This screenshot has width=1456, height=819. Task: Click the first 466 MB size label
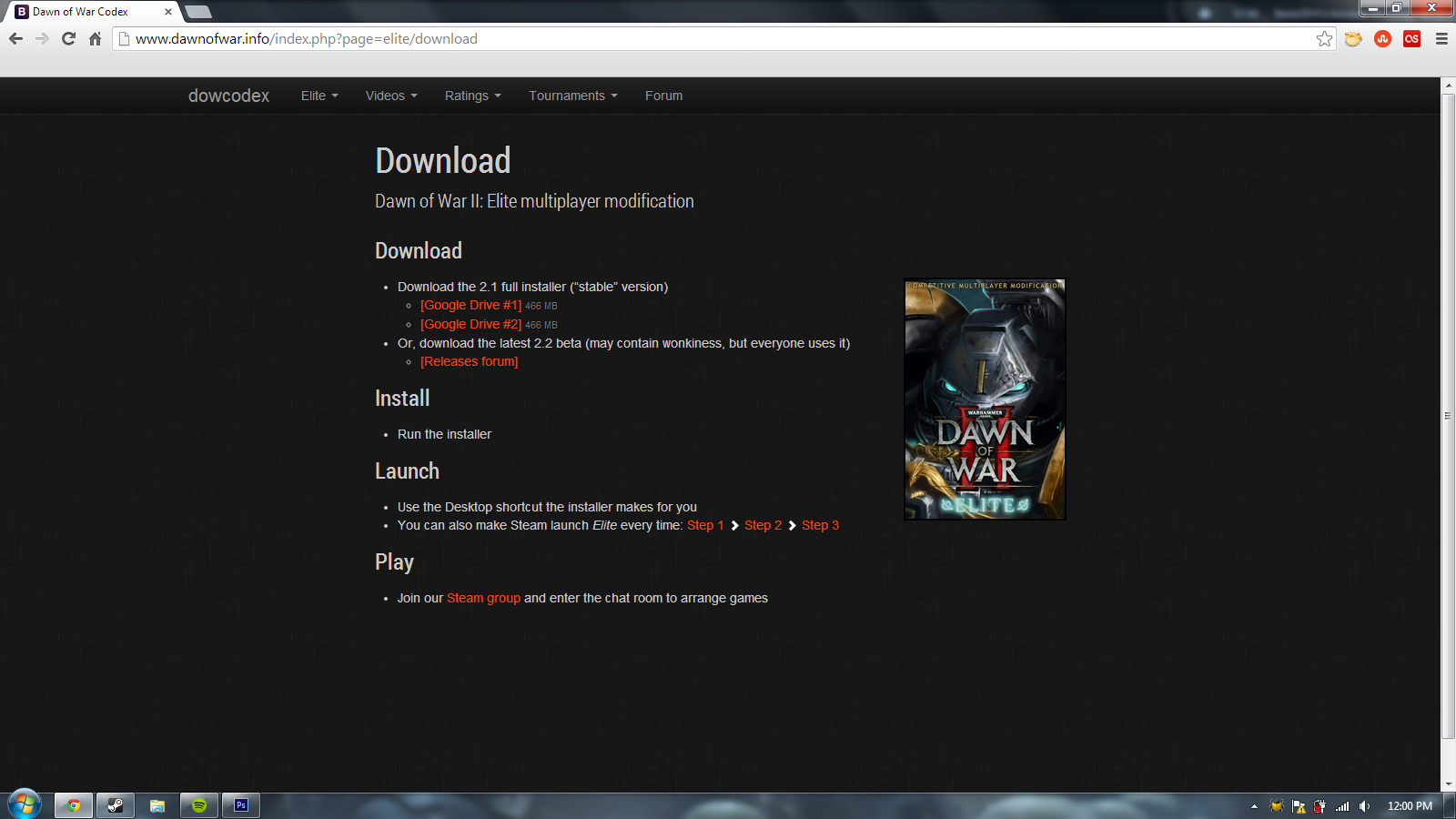541,307
